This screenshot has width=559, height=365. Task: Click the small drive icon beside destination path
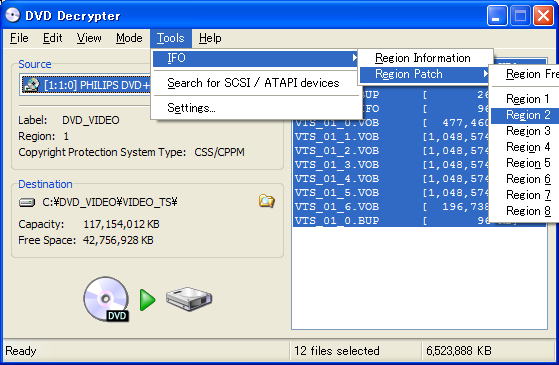[x=27, y=203]
